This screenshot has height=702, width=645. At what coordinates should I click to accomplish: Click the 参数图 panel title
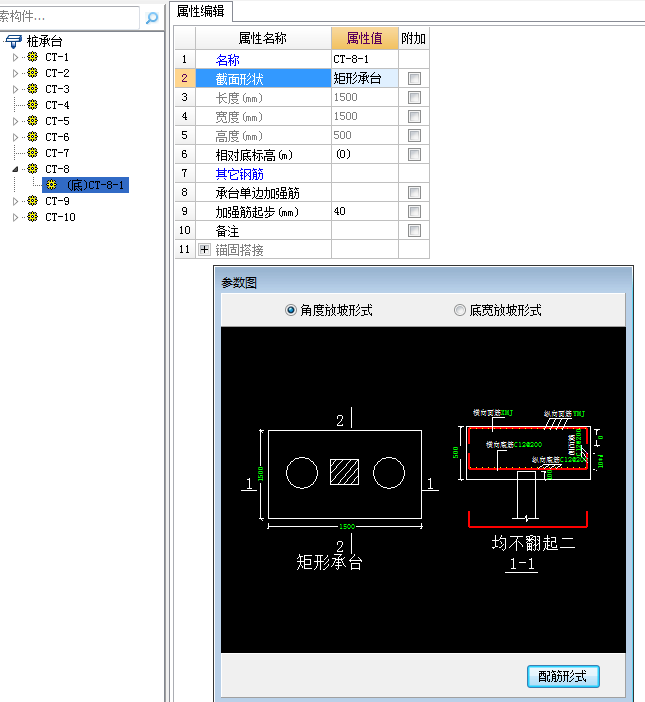(239, 283)
